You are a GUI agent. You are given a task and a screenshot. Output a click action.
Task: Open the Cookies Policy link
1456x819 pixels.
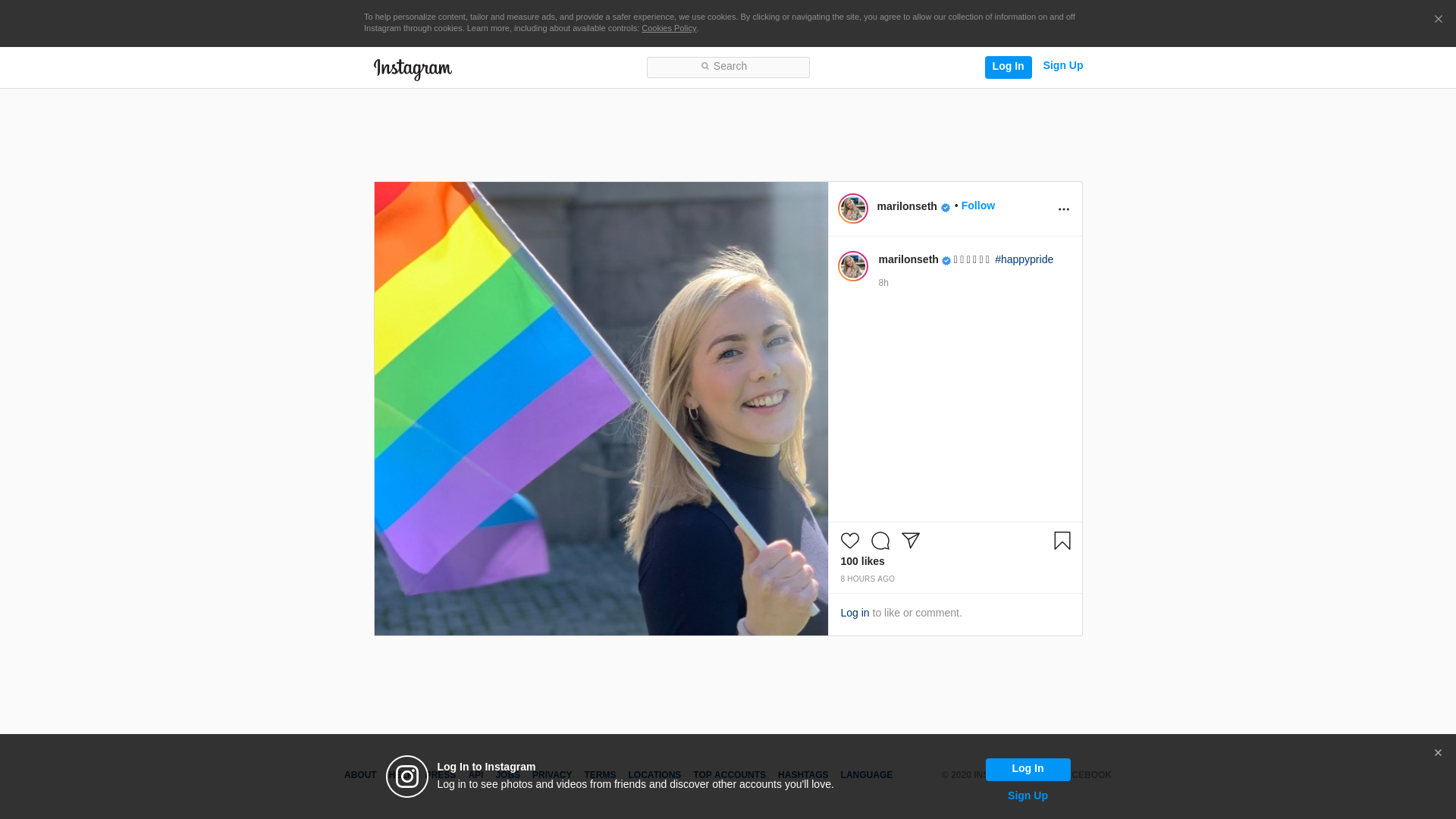[668, 28]
